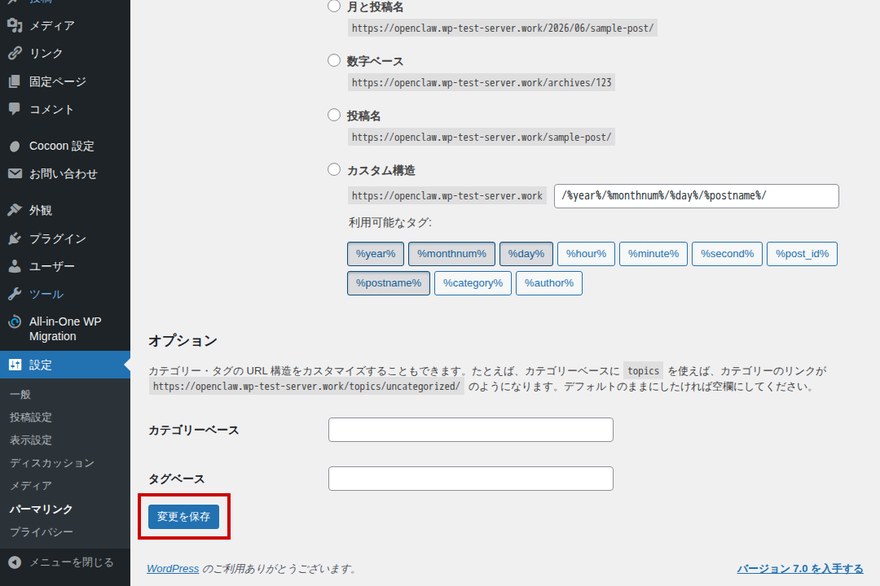Toggle the %year% tag button
880x586 pixels.
(375, 254)
